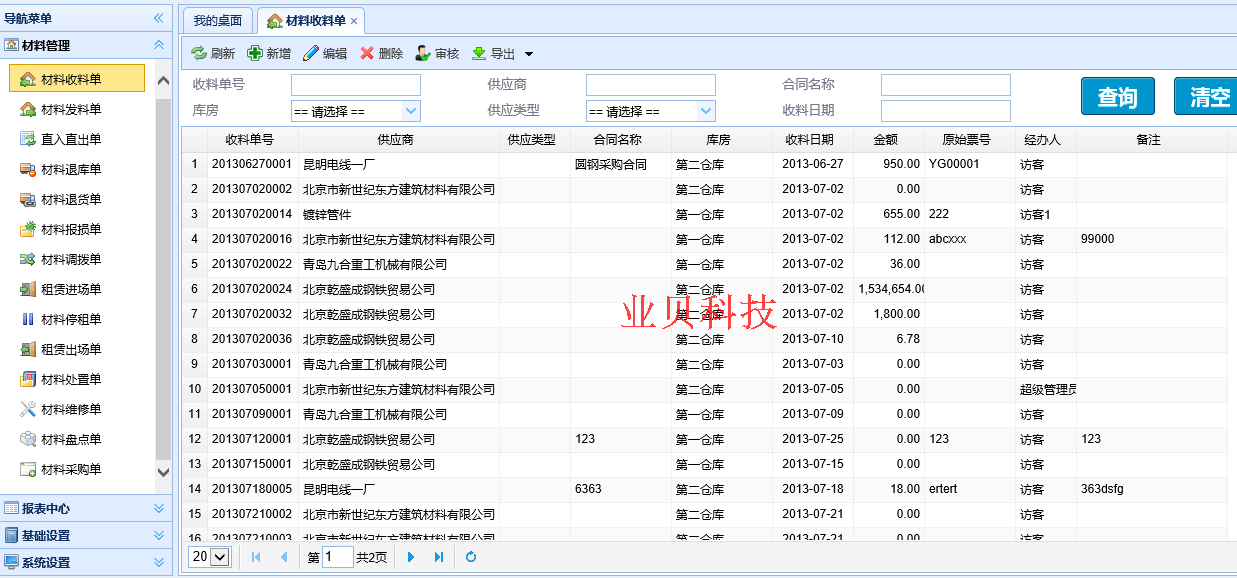Select 材料维修单 with the wrench icon
Image resolution: width=1237 pixels, height=578 pixels.
70,407
